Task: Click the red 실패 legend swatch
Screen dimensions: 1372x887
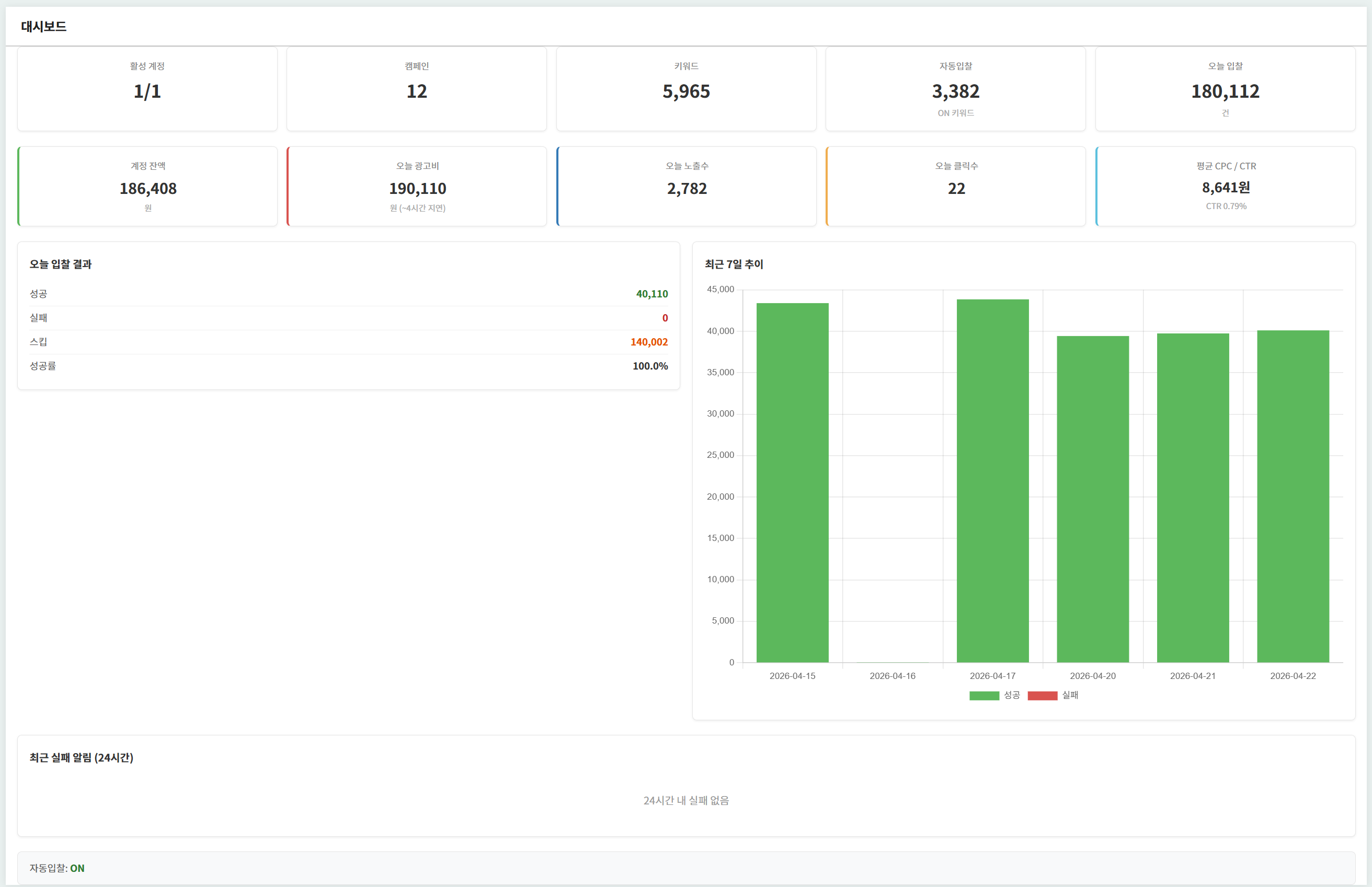Action: pyautogui.click(x=1042, y=695)
